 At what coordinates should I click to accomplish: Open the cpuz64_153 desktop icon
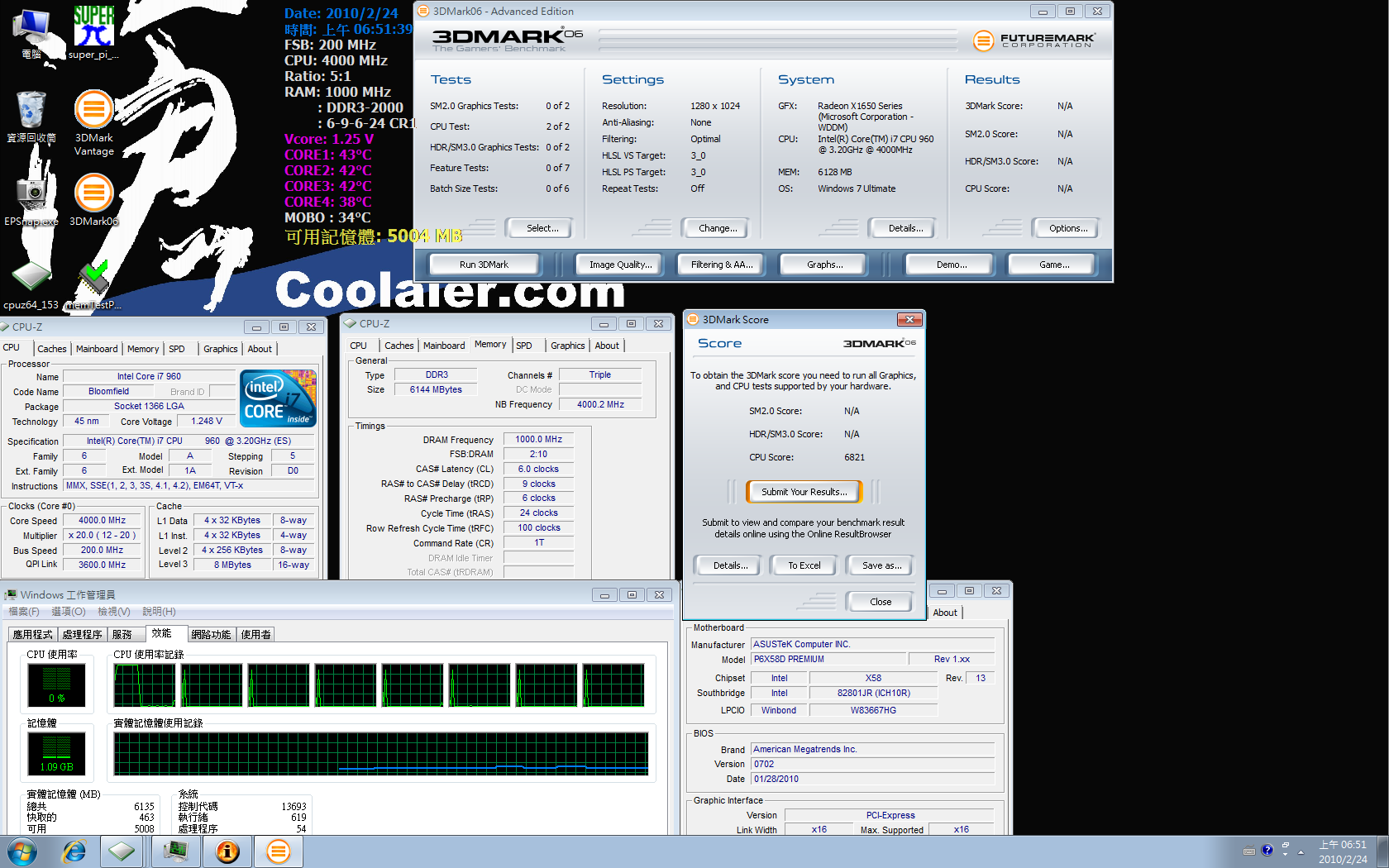coord(31,284)
